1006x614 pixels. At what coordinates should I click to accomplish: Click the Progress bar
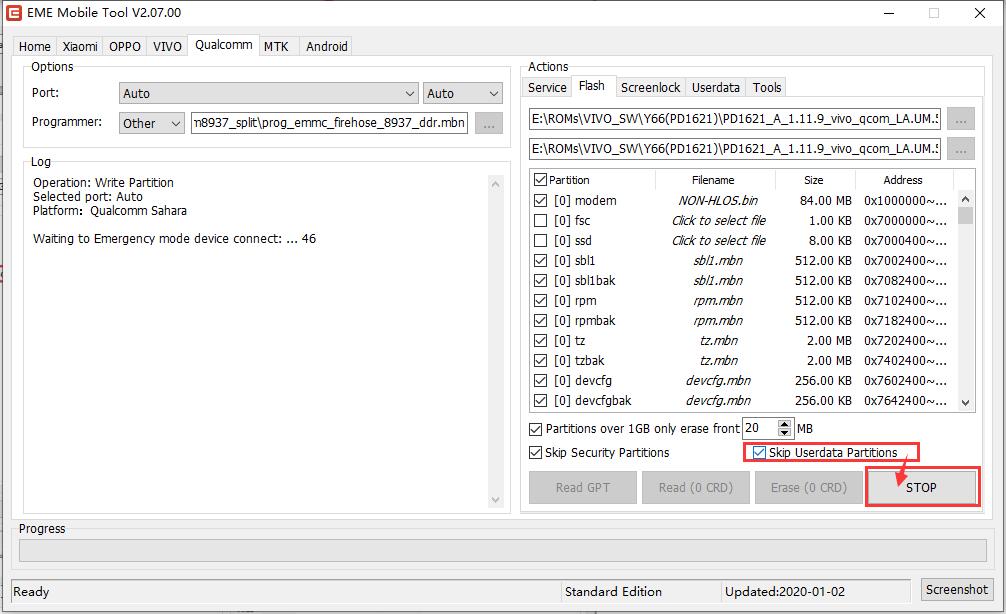[502, 550]
